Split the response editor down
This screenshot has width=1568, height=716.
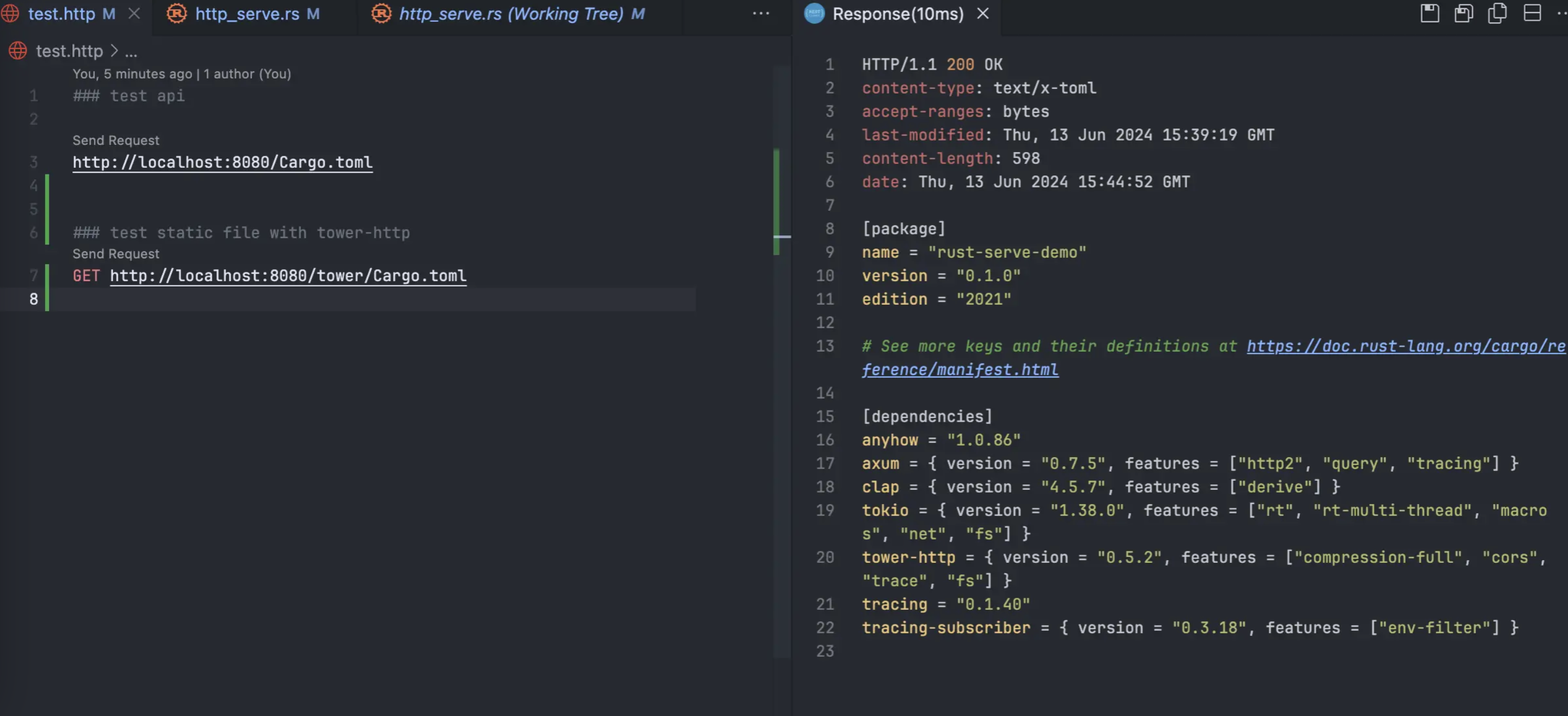click(1531, 13)
